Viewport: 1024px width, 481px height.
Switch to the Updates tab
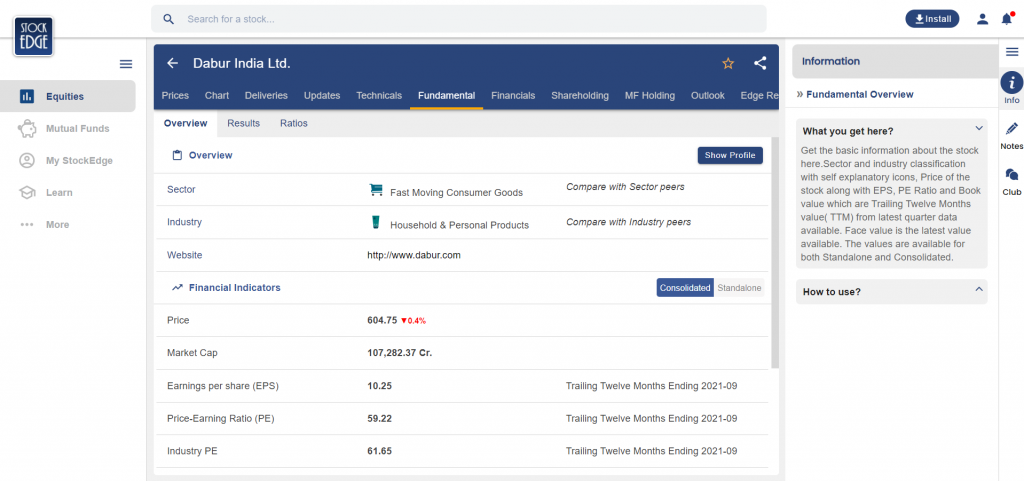click(322, 95)
